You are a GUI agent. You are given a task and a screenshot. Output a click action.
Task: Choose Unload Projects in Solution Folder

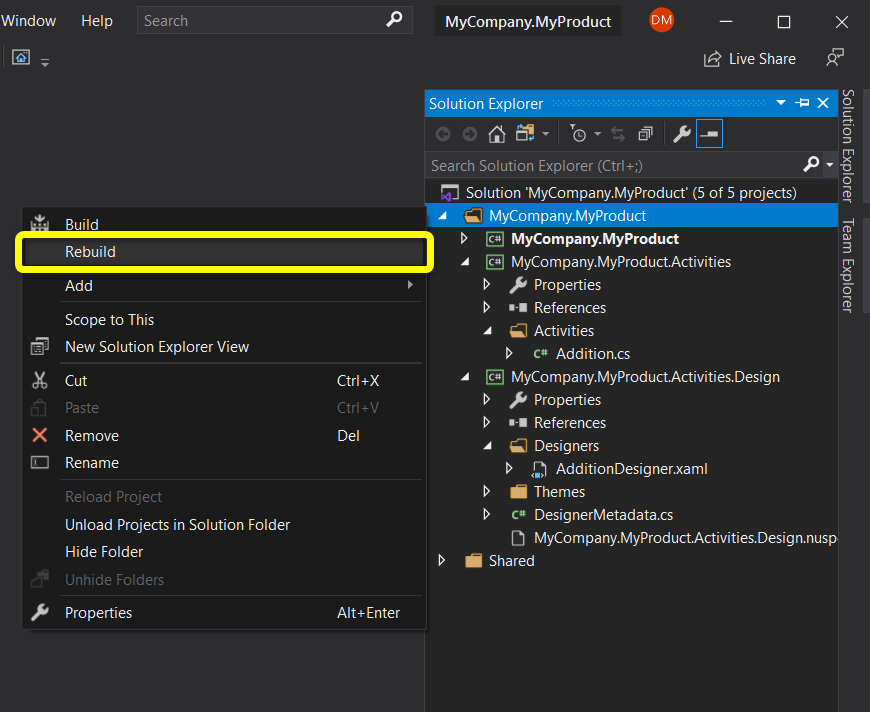point(177,524)
